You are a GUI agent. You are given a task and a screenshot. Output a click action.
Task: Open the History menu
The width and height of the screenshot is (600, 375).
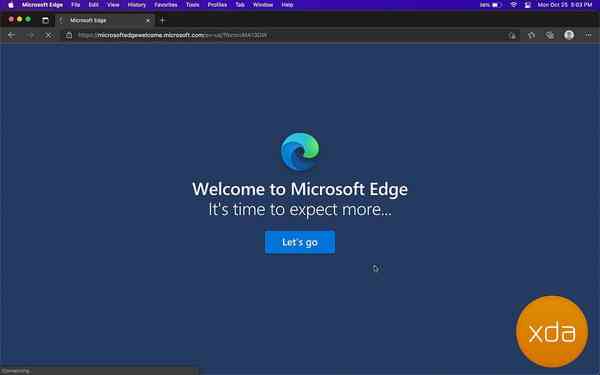coord(137,5)
